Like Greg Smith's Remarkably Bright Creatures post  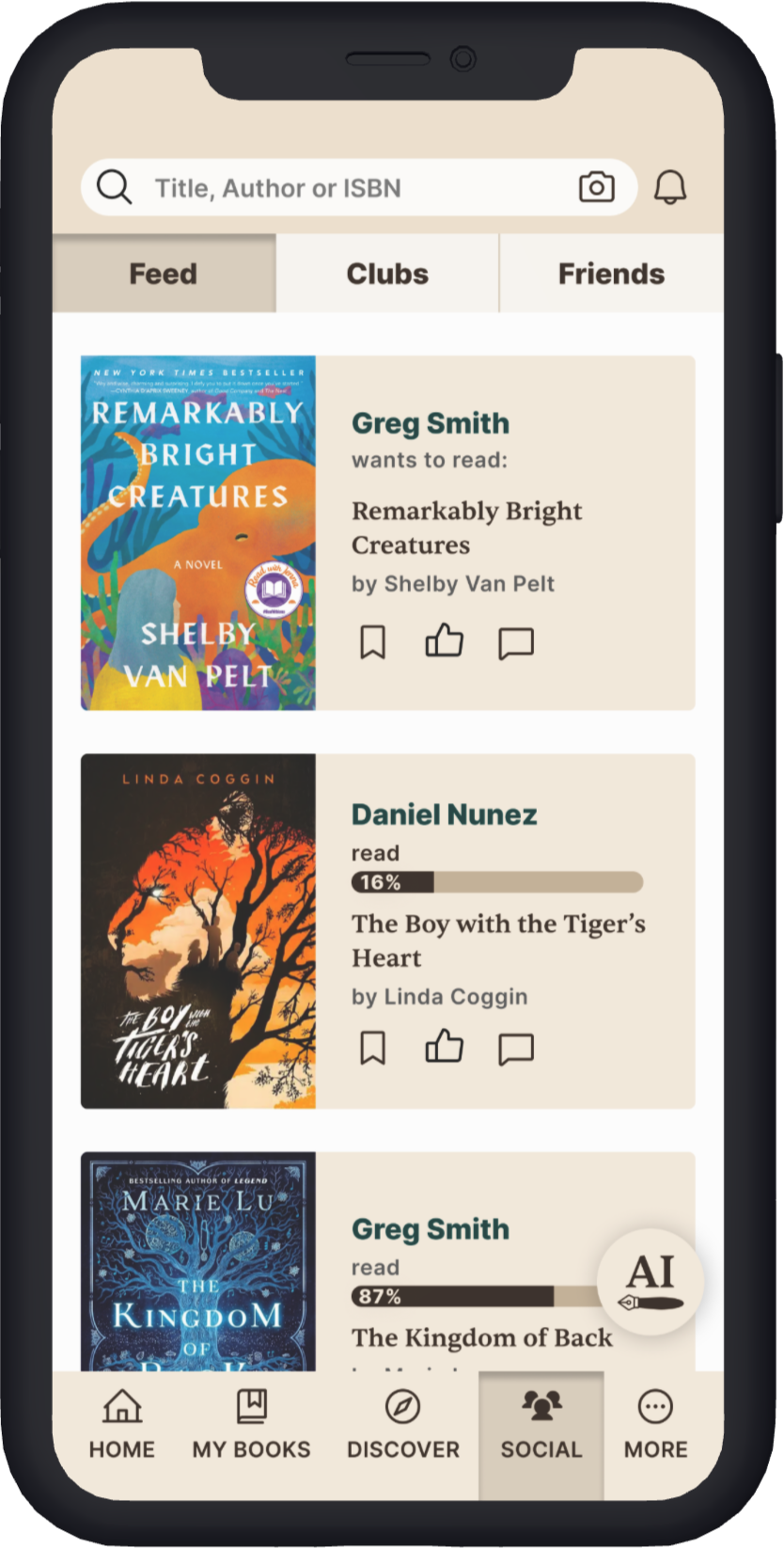coord(444,640)
